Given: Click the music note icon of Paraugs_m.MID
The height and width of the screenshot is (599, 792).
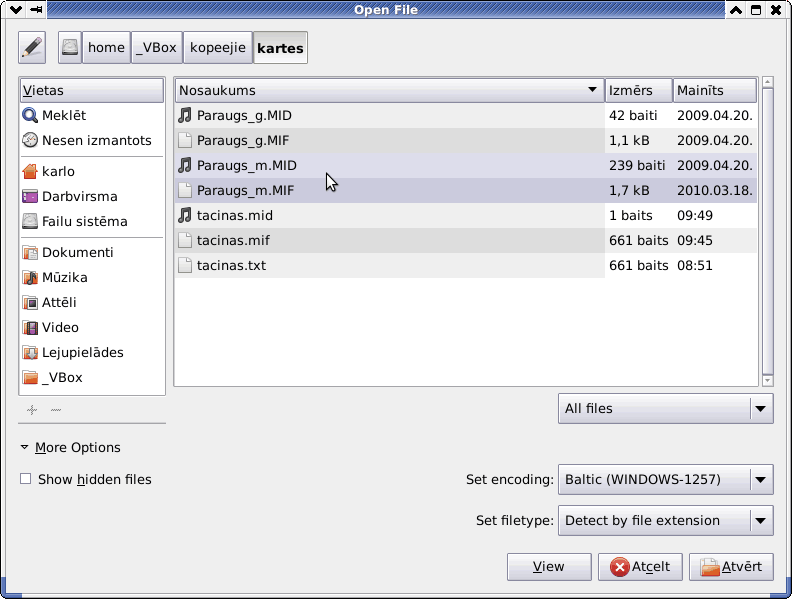Looking at the screenshot, I should coord(185,166).
